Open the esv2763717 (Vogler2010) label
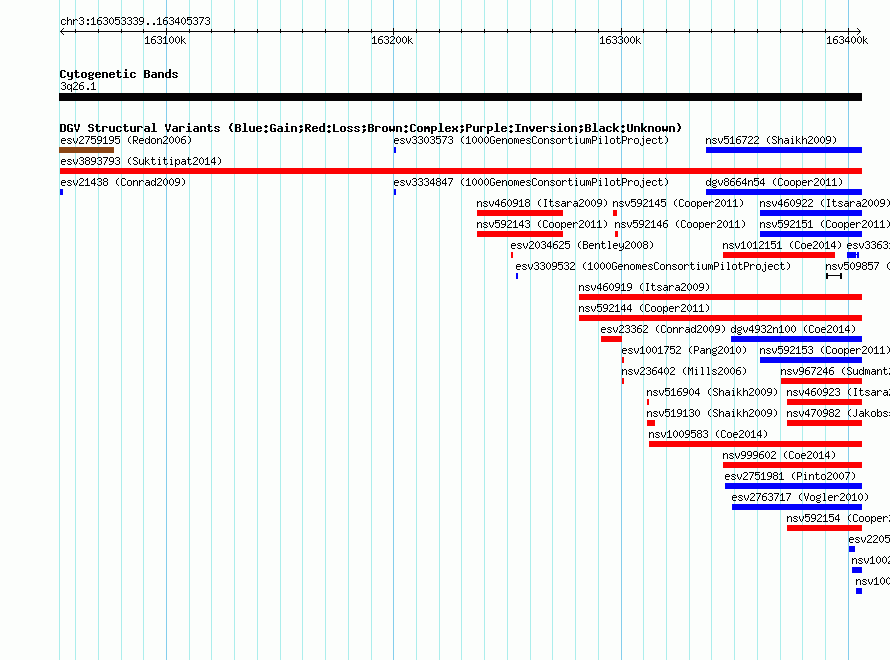The height and width of the screenshot is (660, 890). (x=800, y=497)
